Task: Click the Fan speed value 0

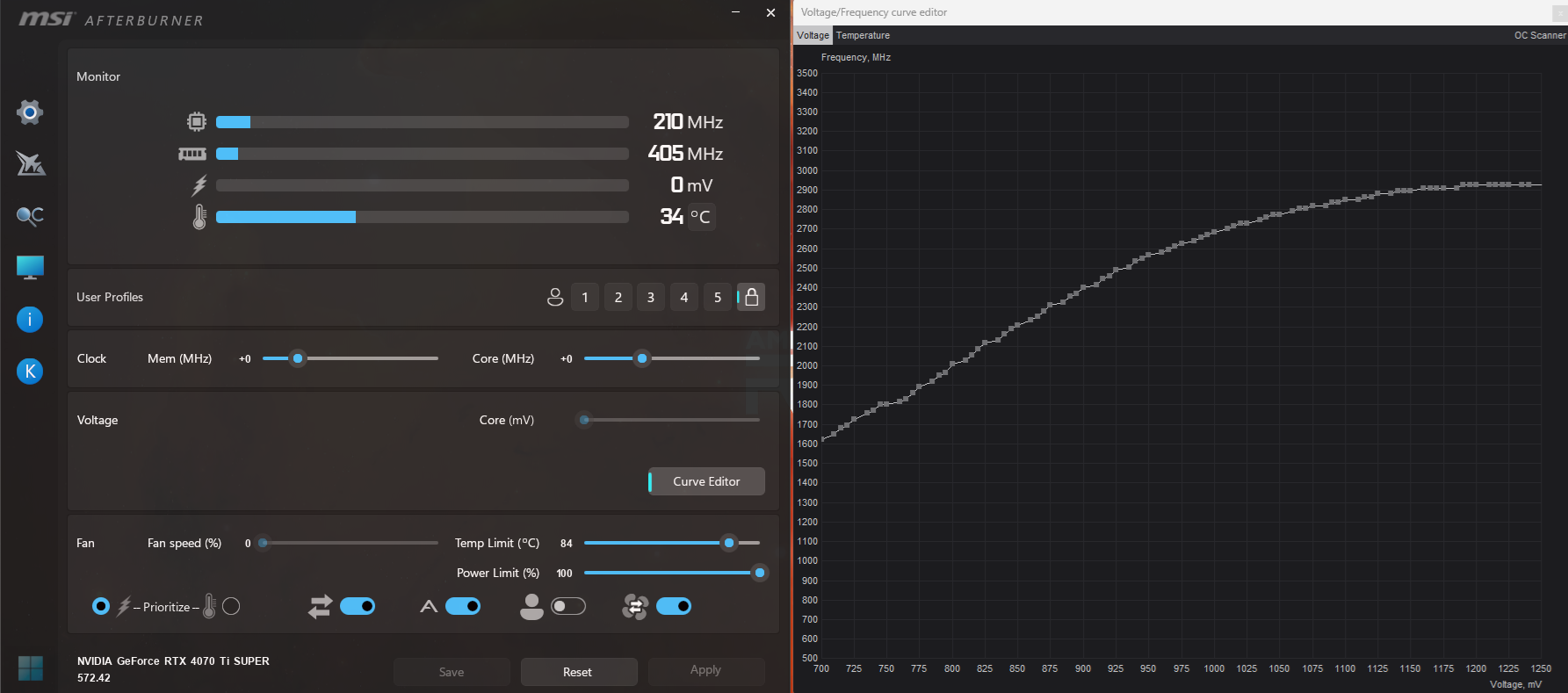Action: pos(248,544)
